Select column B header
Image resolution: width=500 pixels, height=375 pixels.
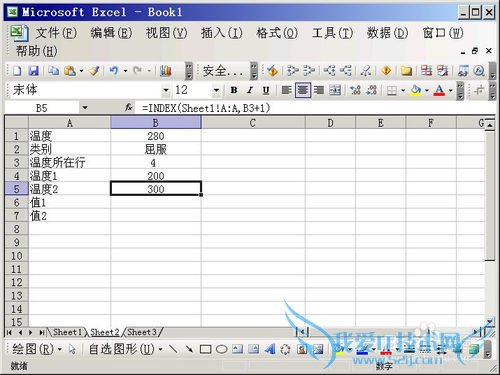[156, 123]
